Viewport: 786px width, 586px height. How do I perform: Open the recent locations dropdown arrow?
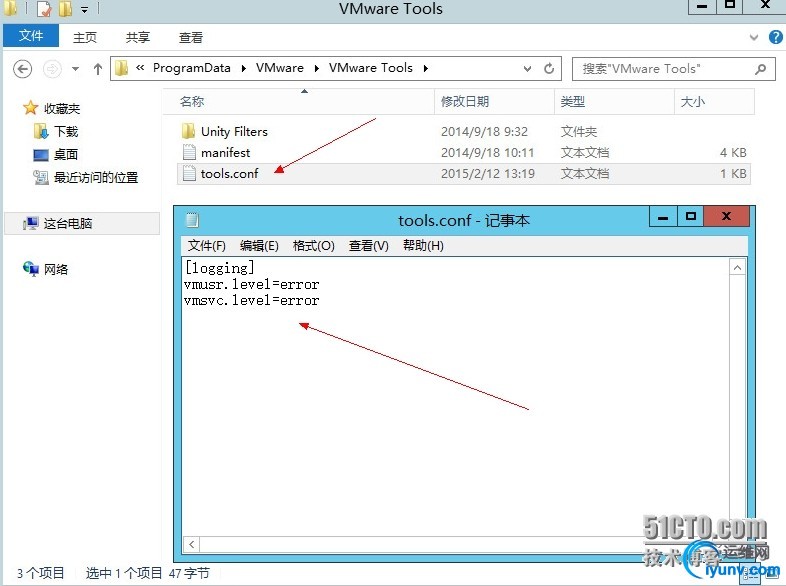pos(75,69)
